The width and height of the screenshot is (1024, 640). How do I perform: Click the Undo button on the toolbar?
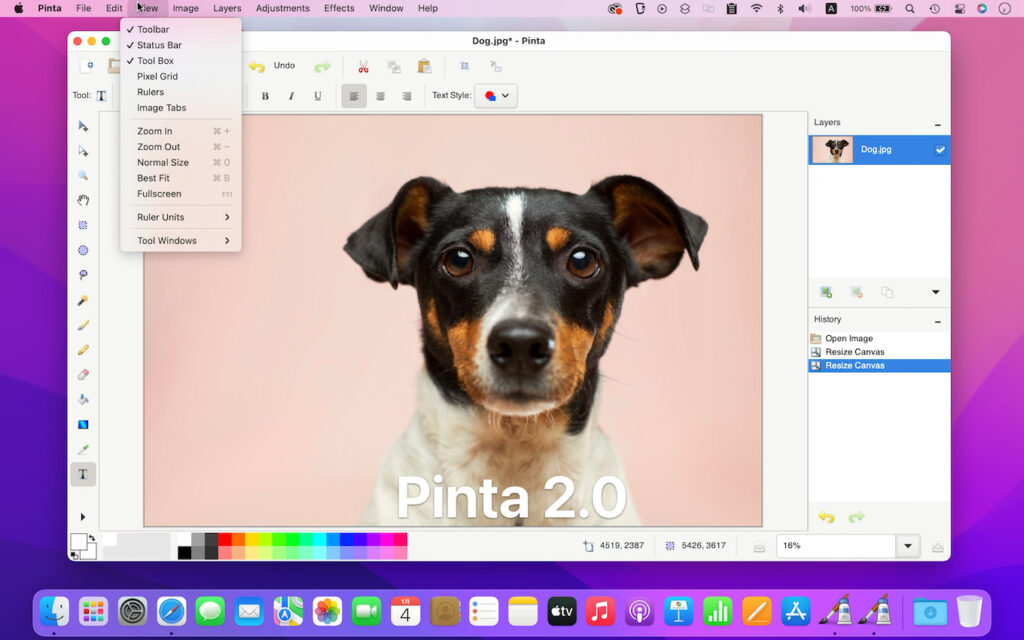(275, 66)
